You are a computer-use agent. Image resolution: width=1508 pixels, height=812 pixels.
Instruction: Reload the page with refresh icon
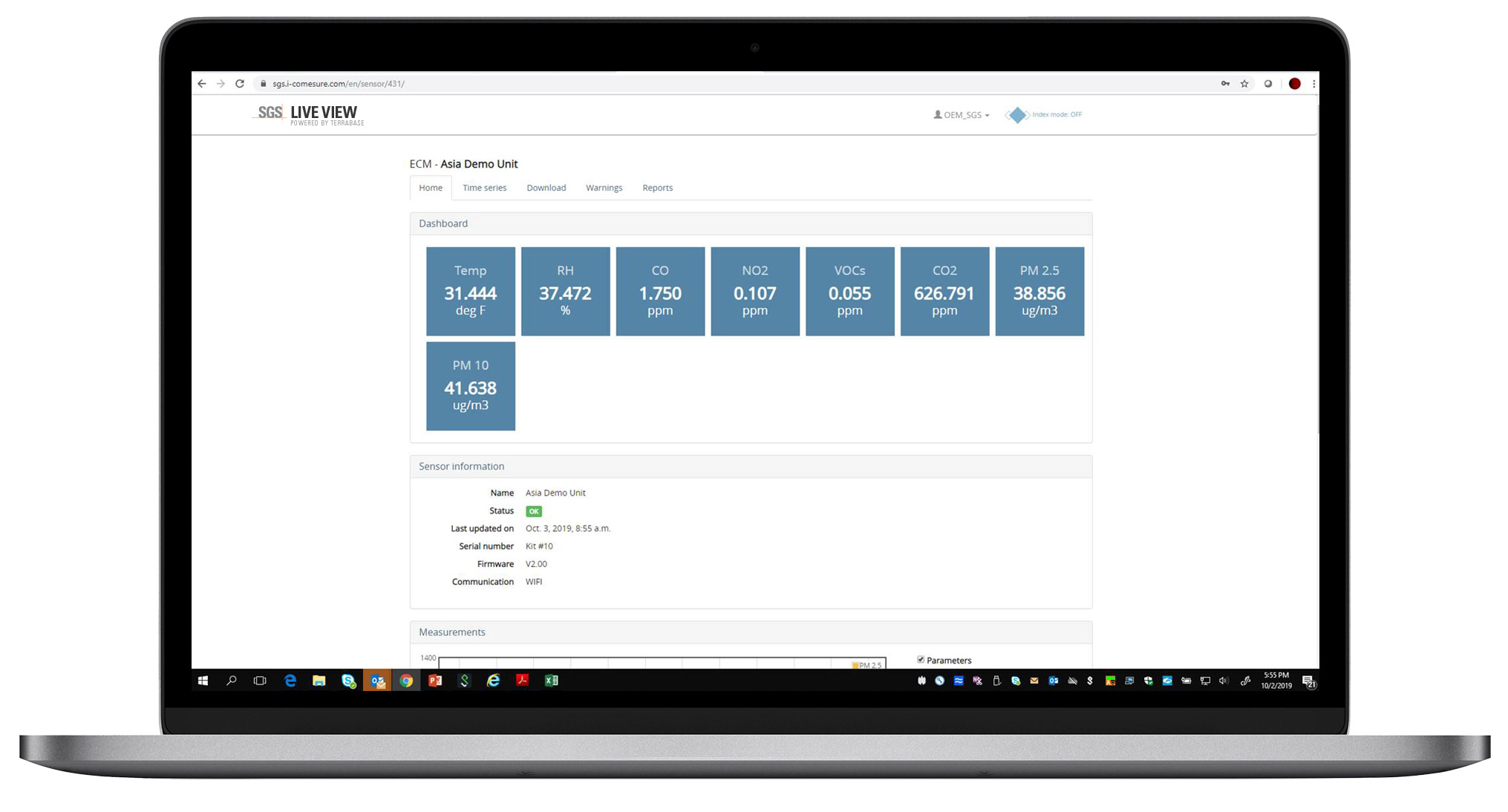240,84
